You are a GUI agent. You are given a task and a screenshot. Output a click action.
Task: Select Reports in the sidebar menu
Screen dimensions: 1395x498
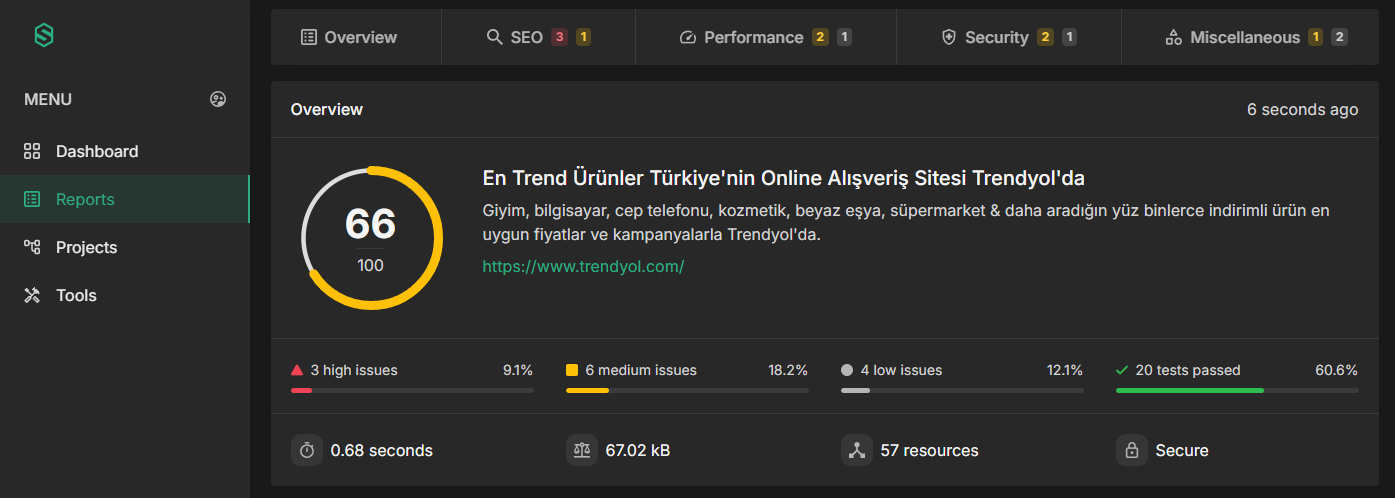[125, 199]
